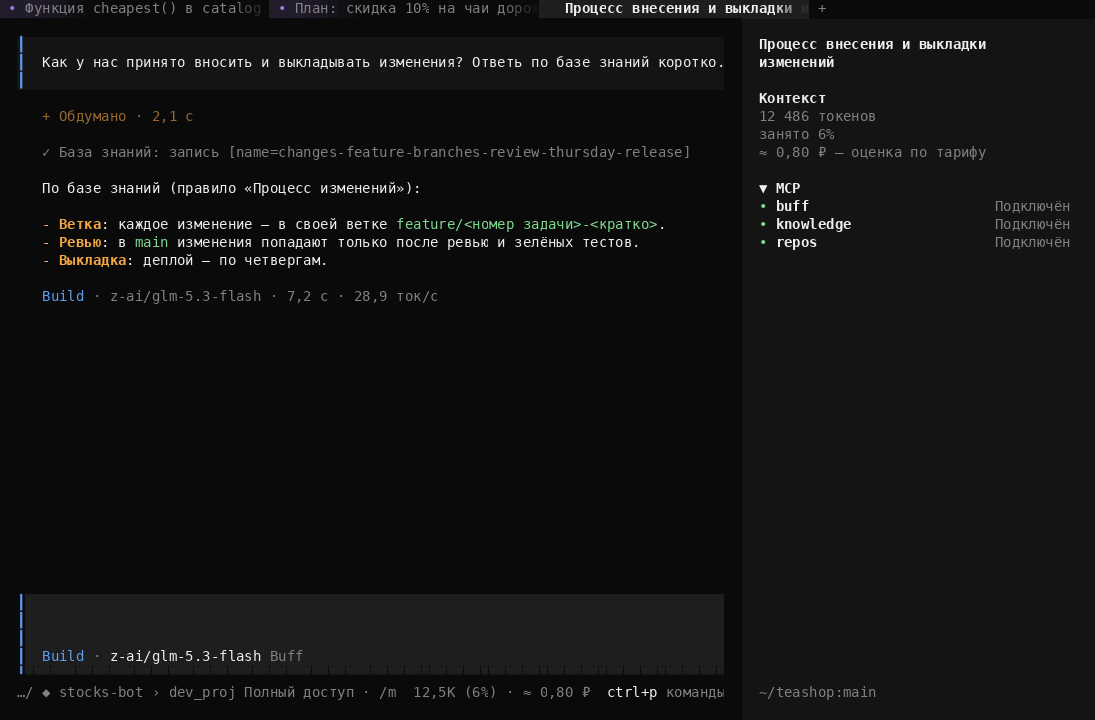Click the "Ветка" bold bullet label
Viewport: 1095px width, 720px height.
(x=80, y=224)
